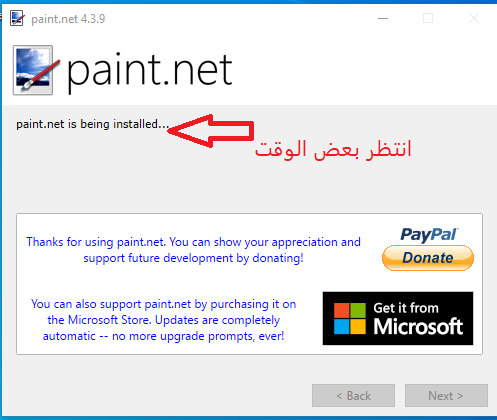Click the 'paint.net is being installed' status text
497x420 pixels.
click(93, 124)
